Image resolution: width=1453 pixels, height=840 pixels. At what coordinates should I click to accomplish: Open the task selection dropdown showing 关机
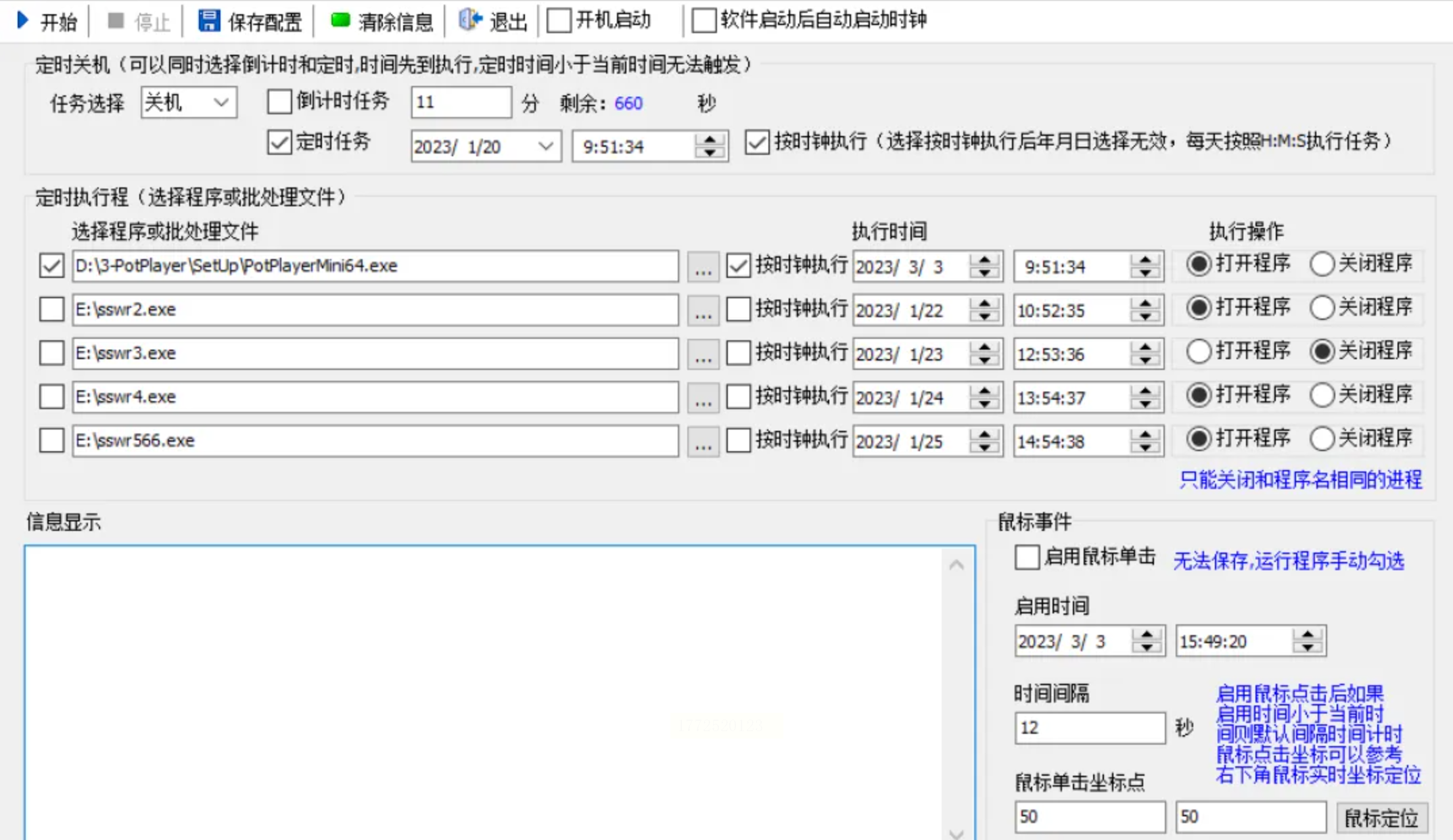point(220,103)
